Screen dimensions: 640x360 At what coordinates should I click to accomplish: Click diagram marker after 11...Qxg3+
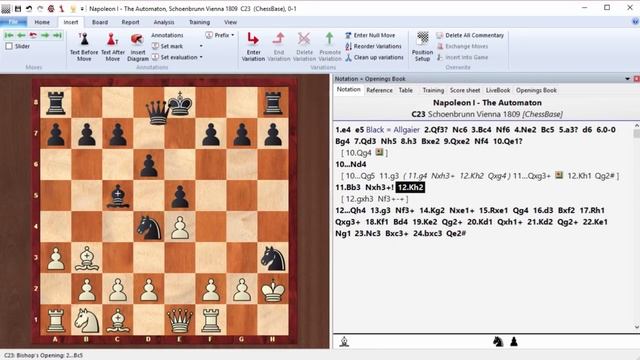(x=559, y=176)
